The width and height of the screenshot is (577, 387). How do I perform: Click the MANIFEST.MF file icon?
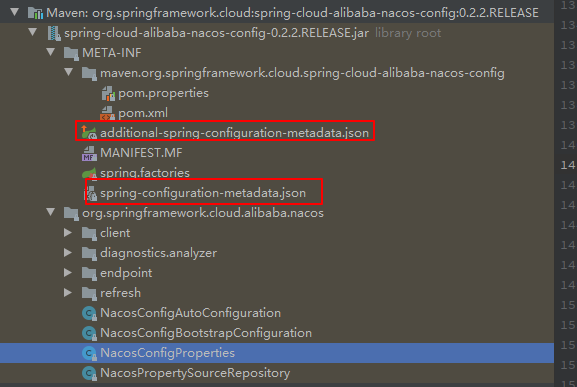tap(89, 153)
